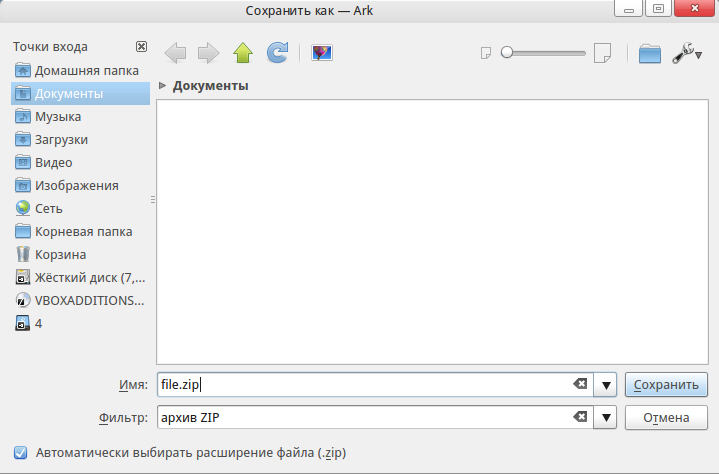Open the Корзина trash
719x474 pixels.
80,254
